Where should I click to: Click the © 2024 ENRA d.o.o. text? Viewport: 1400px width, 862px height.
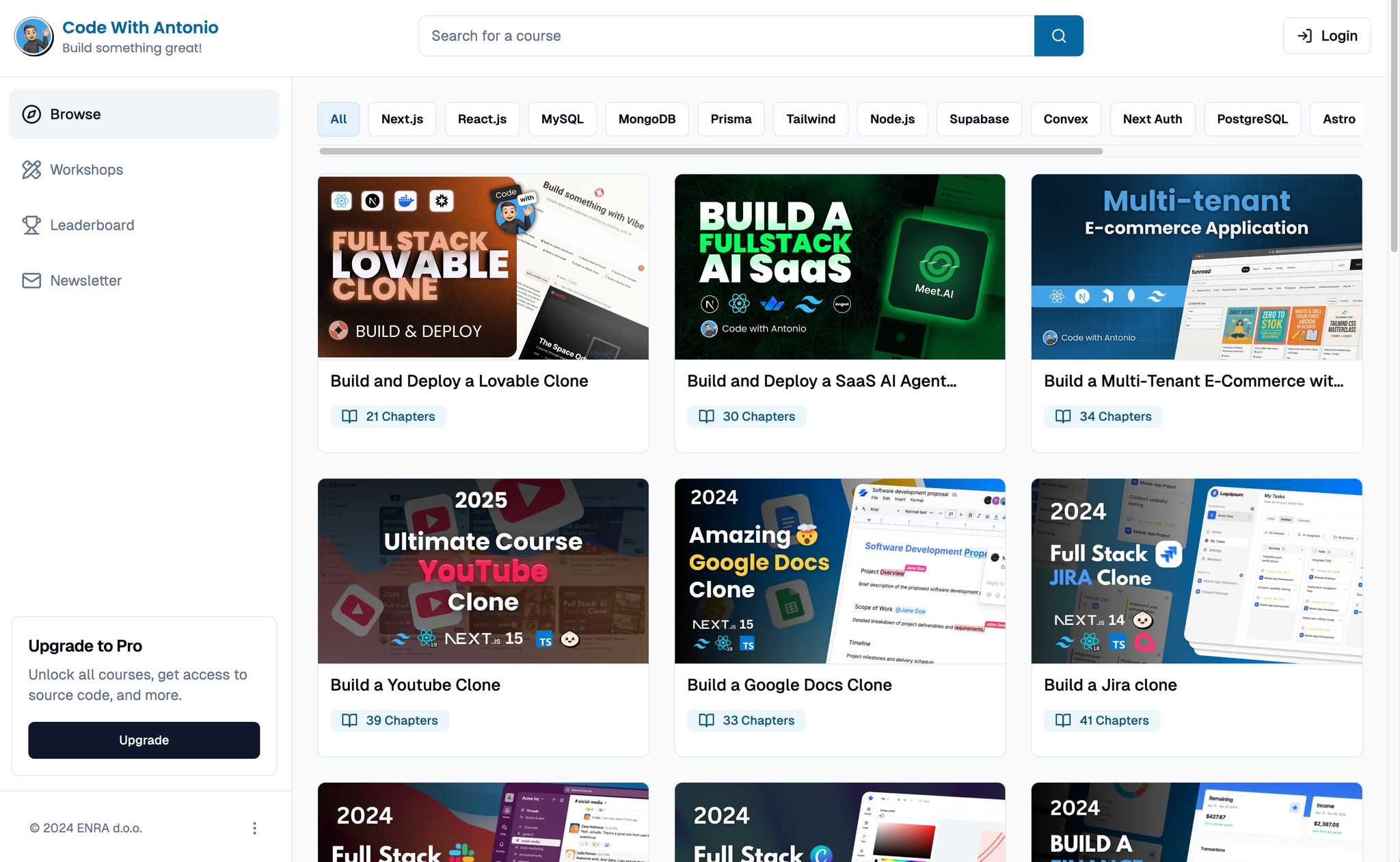pyautogui.click(x=86, y=828)
